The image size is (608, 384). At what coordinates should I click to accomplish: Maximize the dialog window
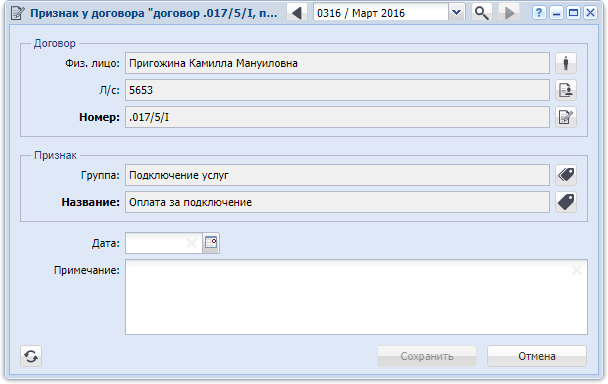[573, 13]
